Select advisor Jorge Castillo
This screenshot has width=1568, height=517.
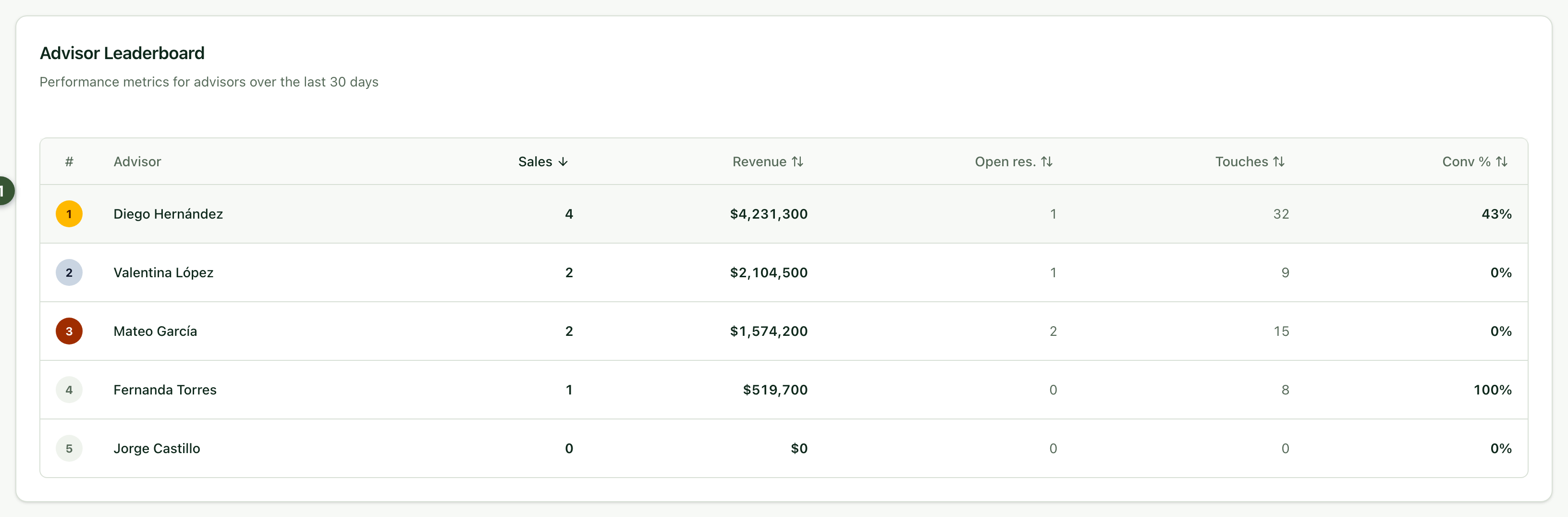click(x=157, y=448)
